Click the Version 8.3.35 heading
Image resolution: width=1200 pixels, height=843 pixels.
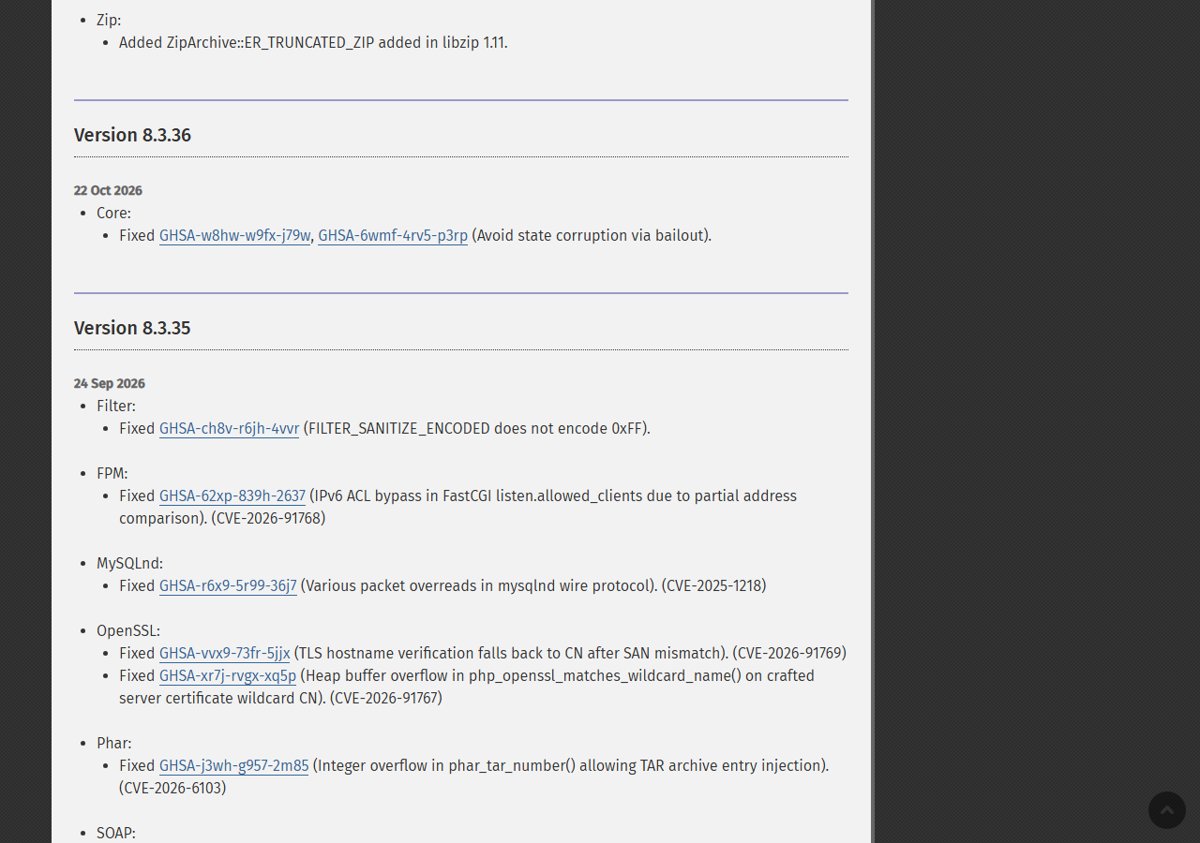(132, 328)
